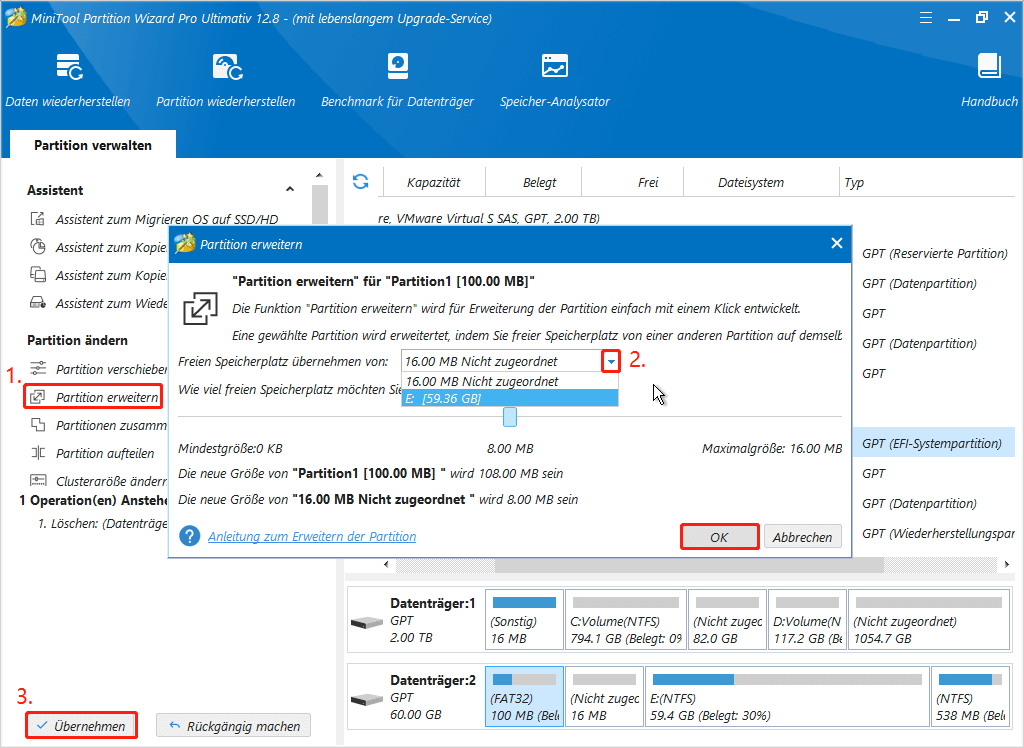Open the free space source dropdown arrow
The image size is (1024, 748).
[611, 361]
